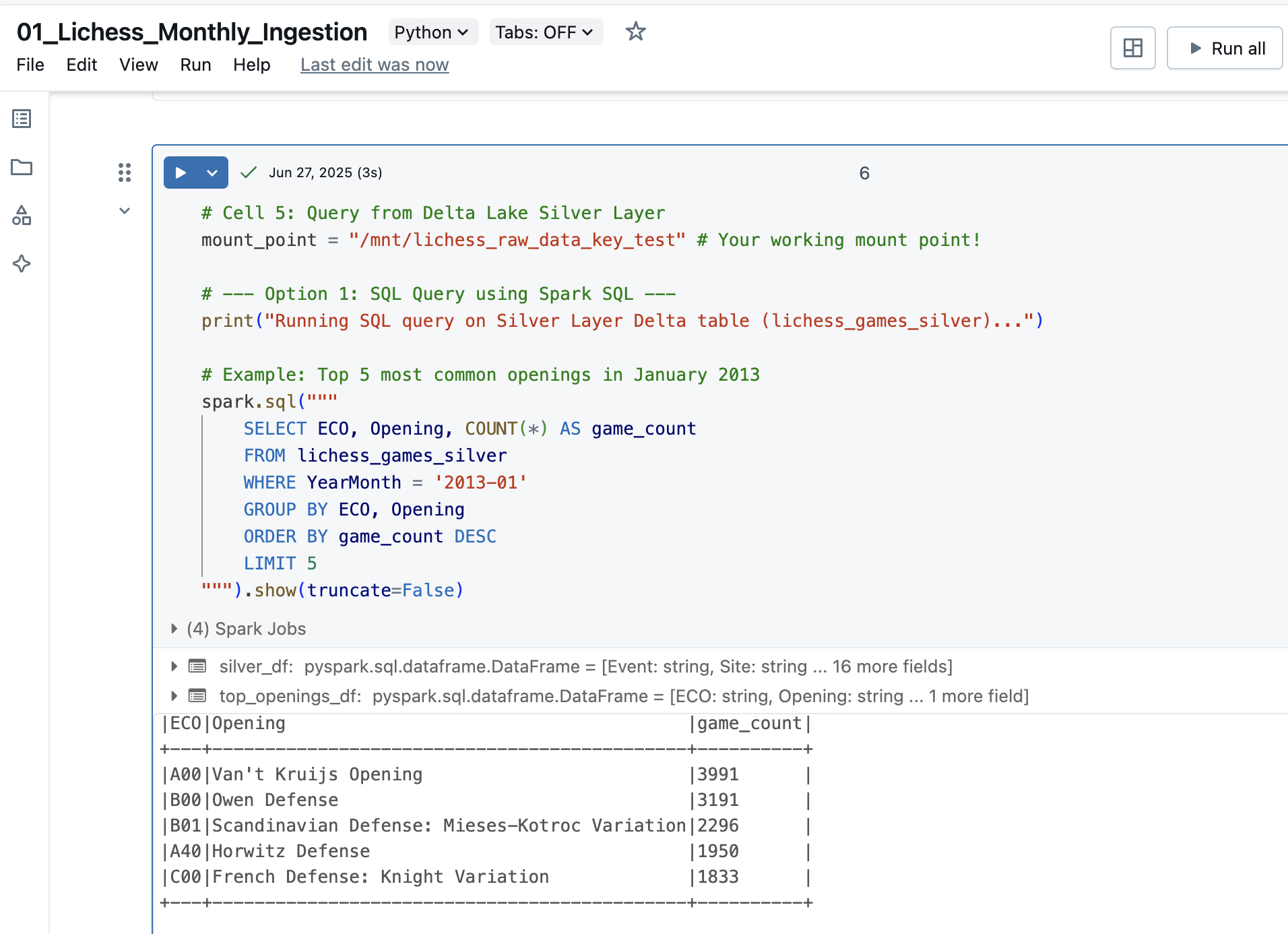Open the Assistant sparkle icon
Image resolution: width=1288 pixels, height=934 pixels.
(22, 263)
